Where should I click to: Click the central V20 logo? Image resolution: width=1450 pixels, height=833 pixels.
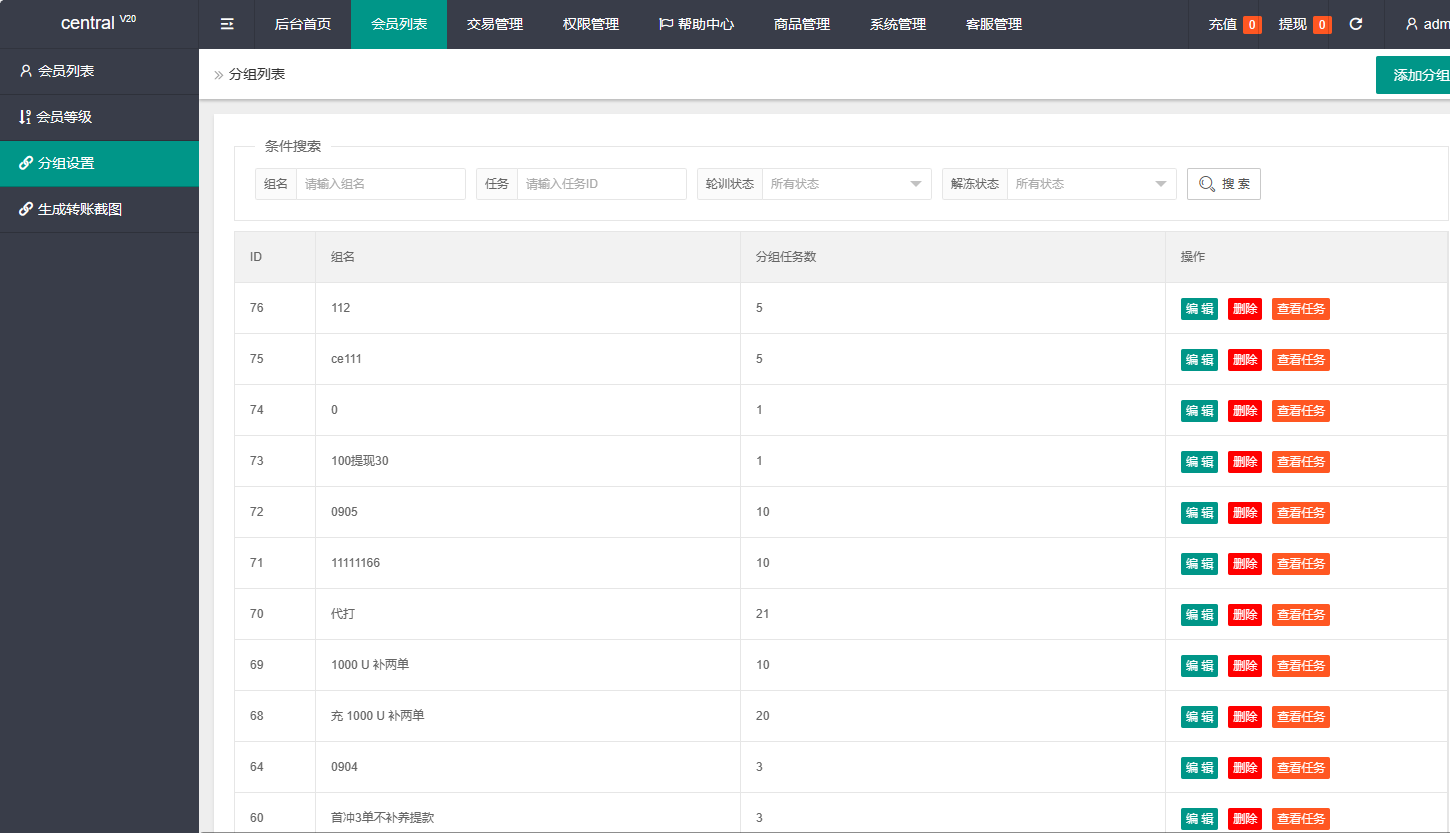tap(98, 23)
